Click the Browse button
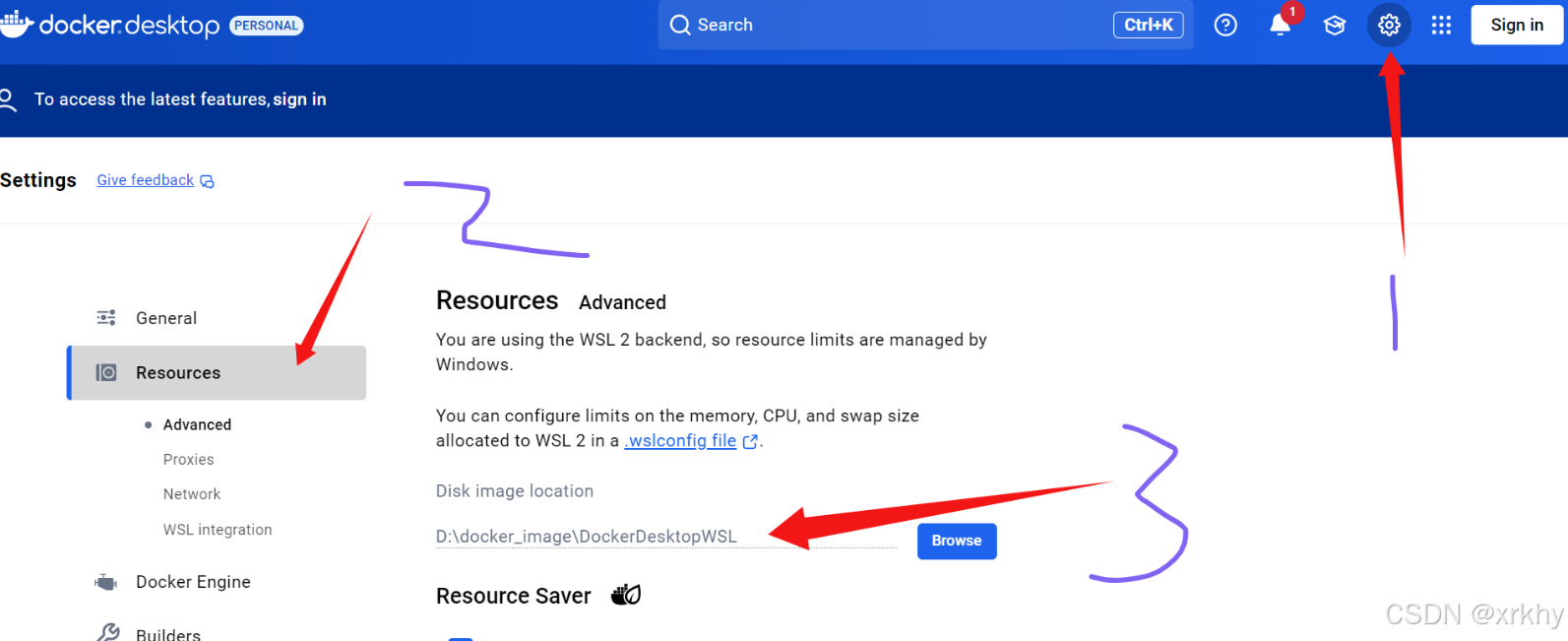This screenshot has width=1568, height=641. [x=957, y=541]
